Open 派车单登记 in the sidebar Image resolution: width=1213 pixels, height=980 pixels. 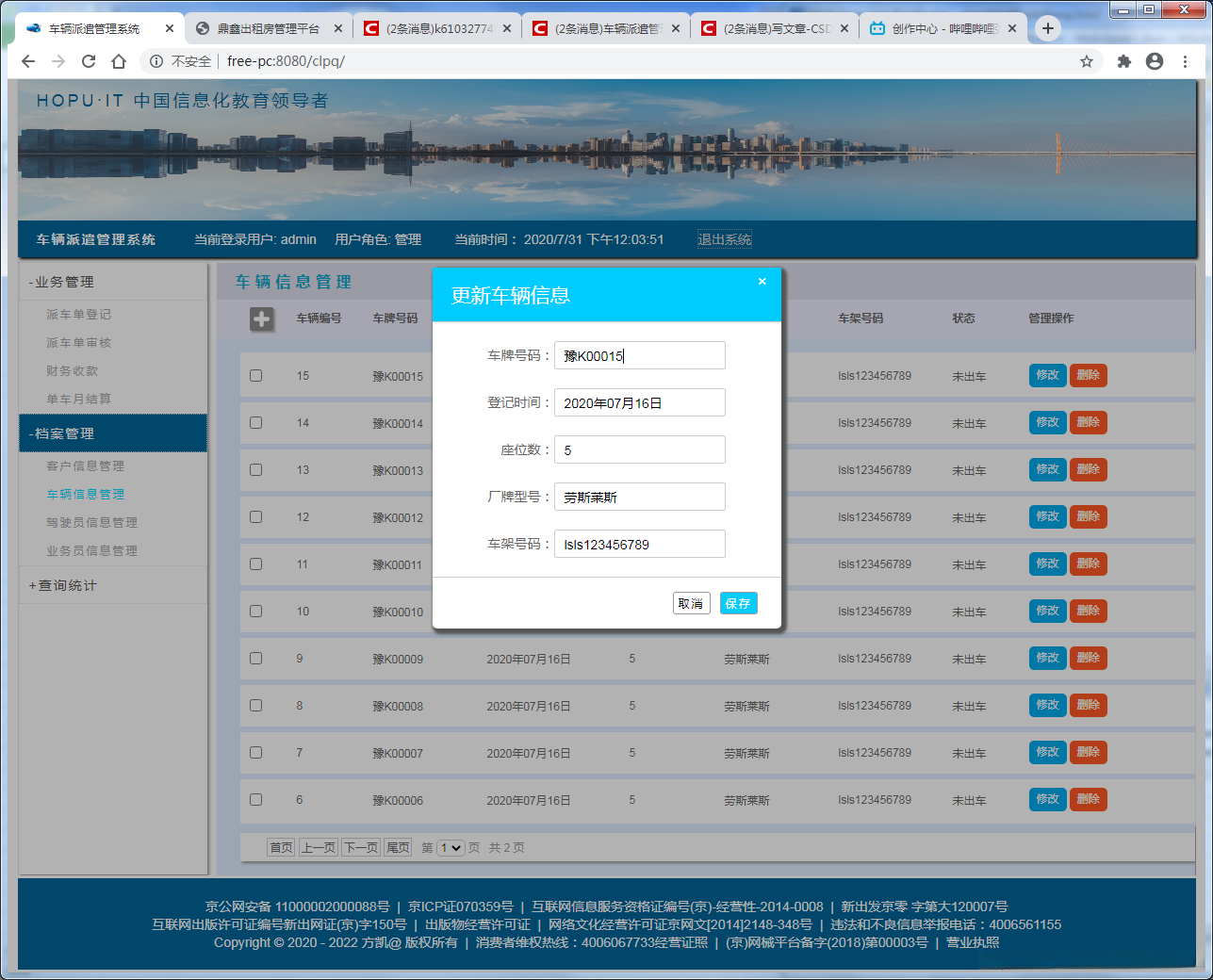[x=79, y=315]
